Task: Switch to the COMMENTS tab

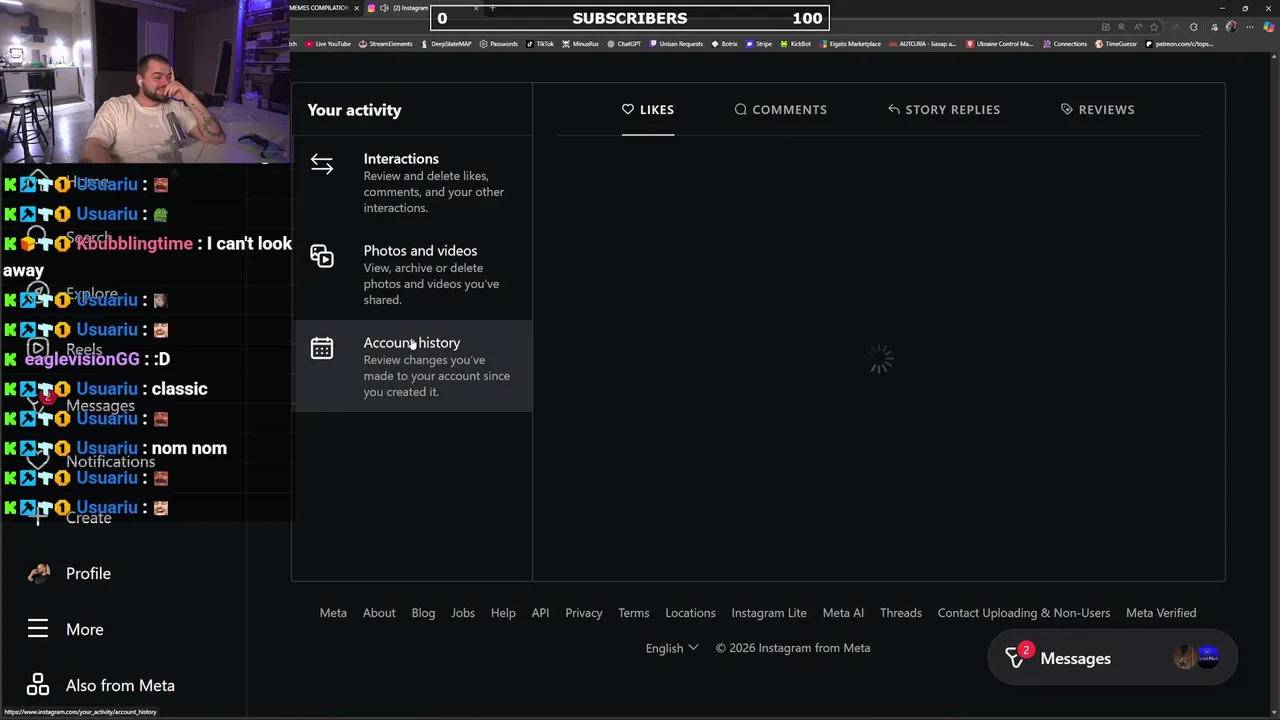Action: 781,109
